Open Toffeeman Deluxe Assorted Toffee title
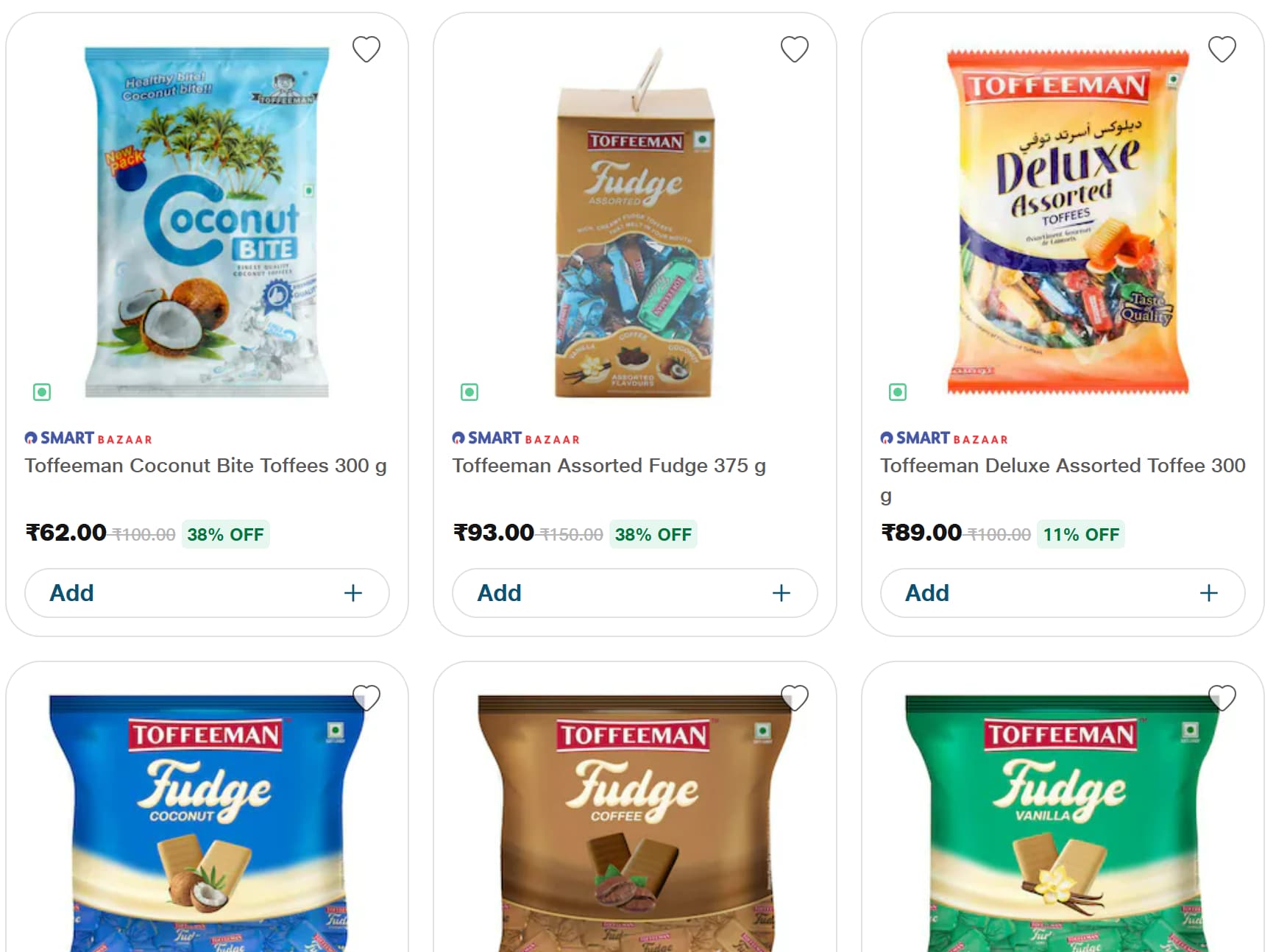1276x952 pixels. coord(1062,466)
